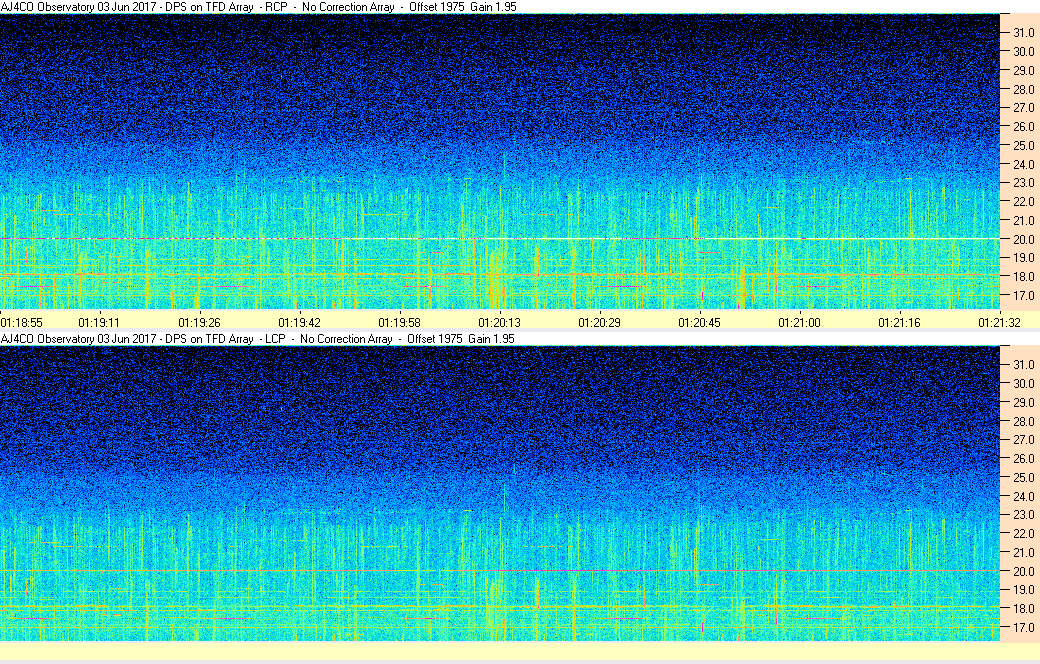1040x664 pixels.
Task: Click the RCP spectrogram title text
Action: [258, 7]
